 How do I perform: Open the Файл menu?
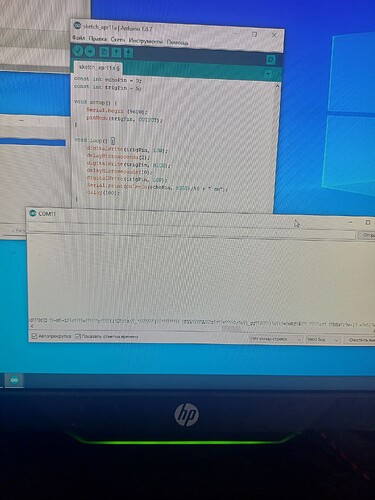click(x=78, y=38)
